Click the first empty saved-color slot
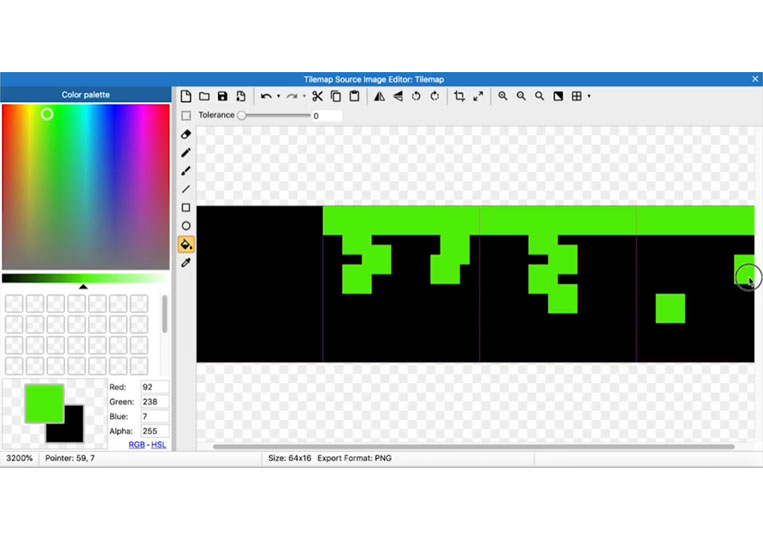 pos(14,304)
